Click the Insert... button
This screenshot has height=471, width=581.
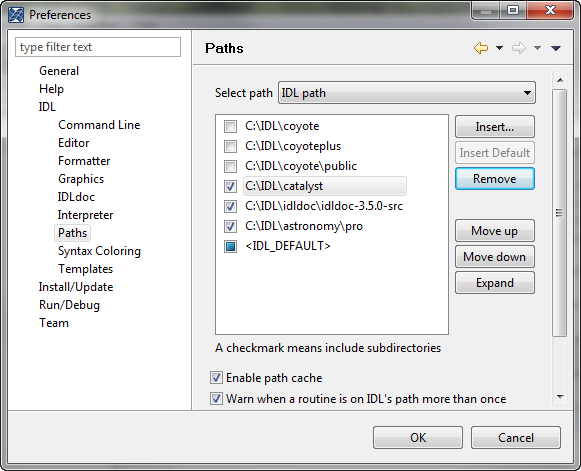(495, 127)
